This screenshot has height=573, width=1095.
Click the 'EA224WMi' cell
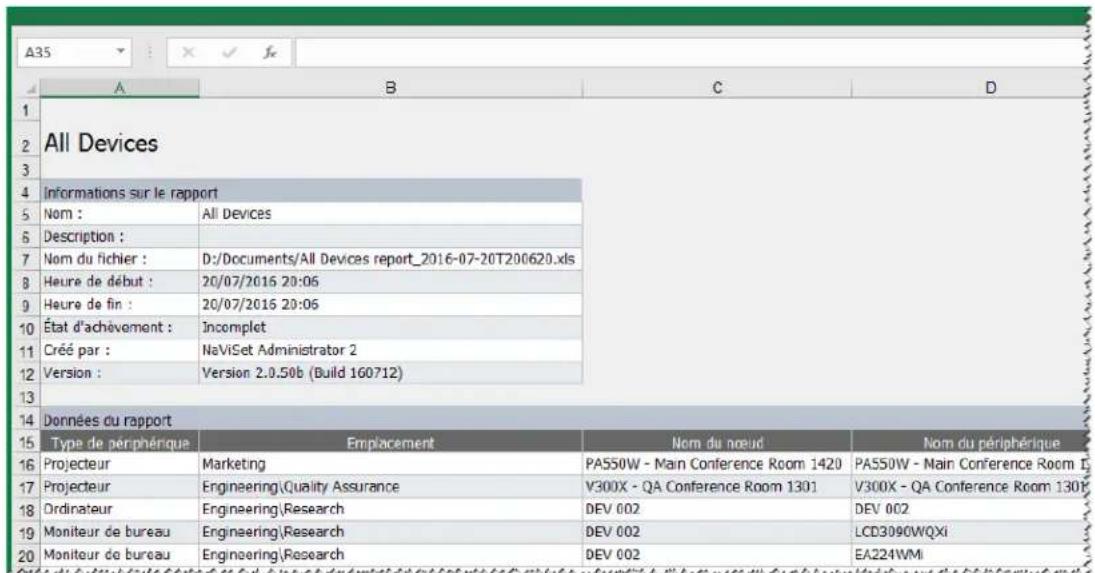pos(969,556)
